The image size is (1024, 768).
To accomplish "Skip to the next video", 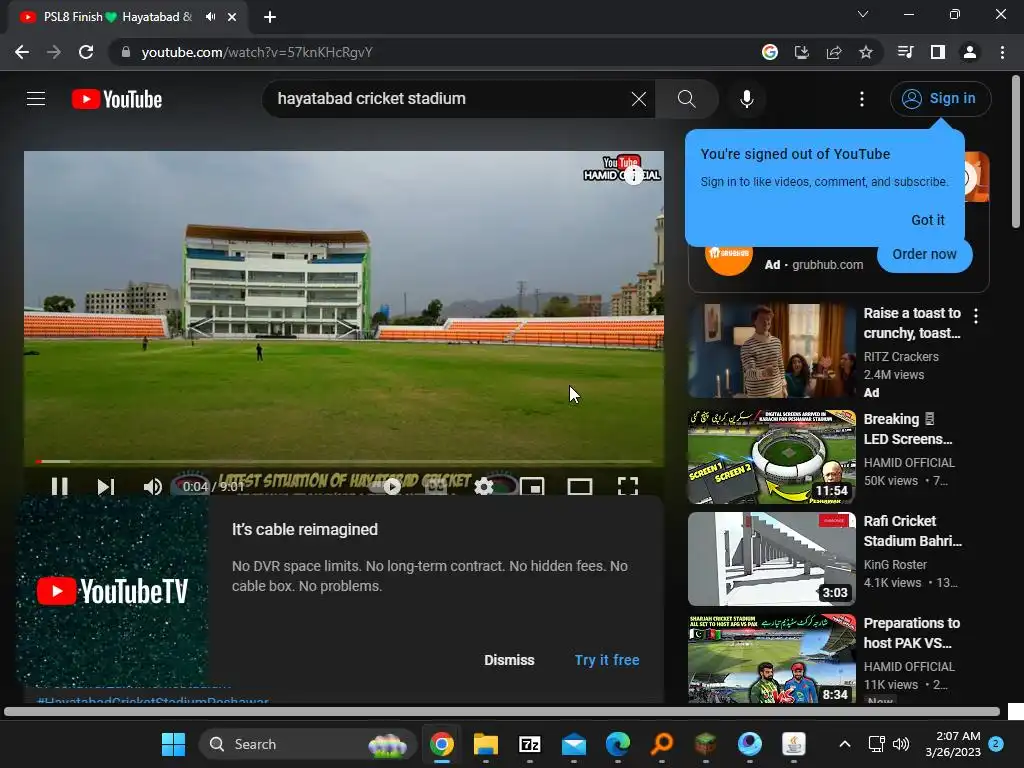I will pos(106,486).
